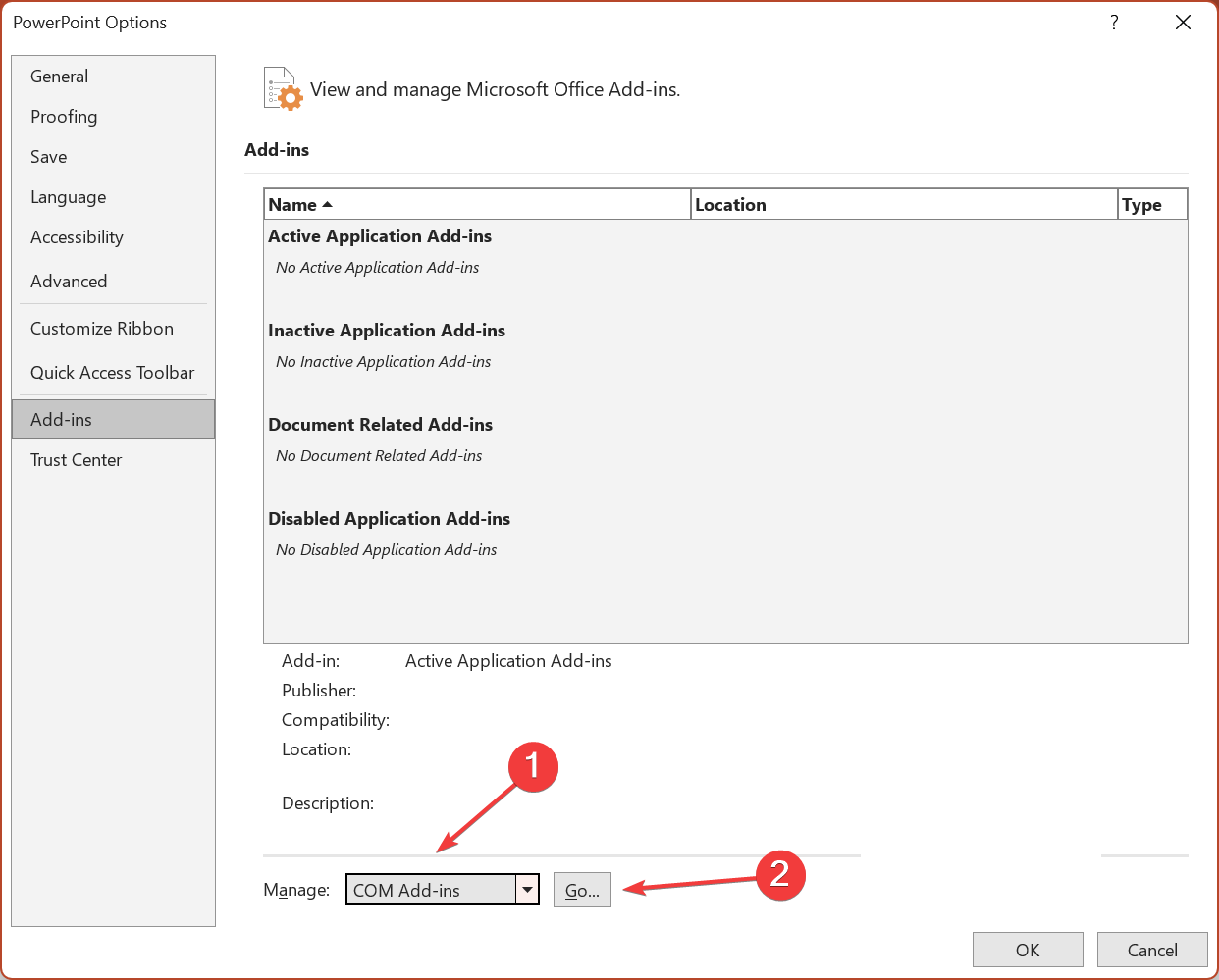1219x980 pixels.
Task: Click 'No Inactive Application Add-ins' row
Action: coord(384,362)
